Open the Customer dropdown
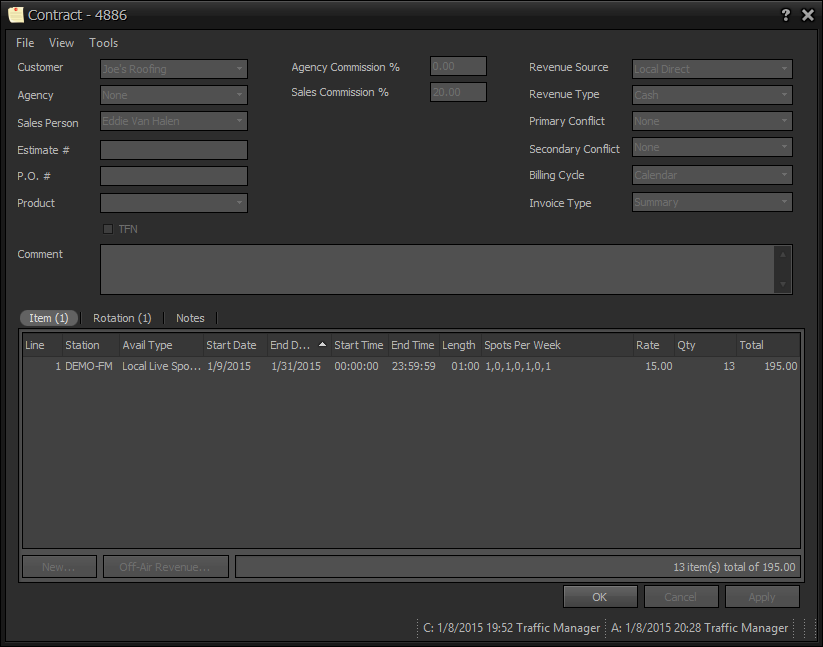 (x=174, y=69)
